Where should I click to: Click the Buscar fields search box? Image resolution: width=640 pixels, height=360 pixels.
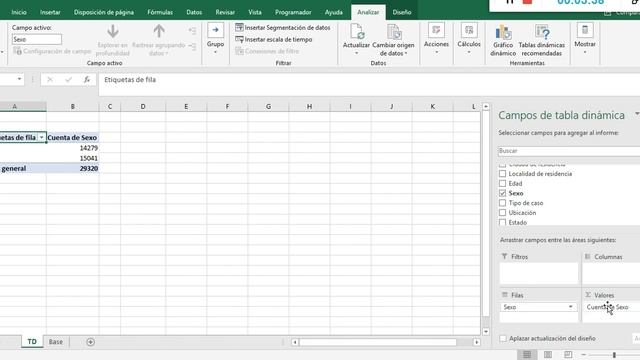point(569,151)
